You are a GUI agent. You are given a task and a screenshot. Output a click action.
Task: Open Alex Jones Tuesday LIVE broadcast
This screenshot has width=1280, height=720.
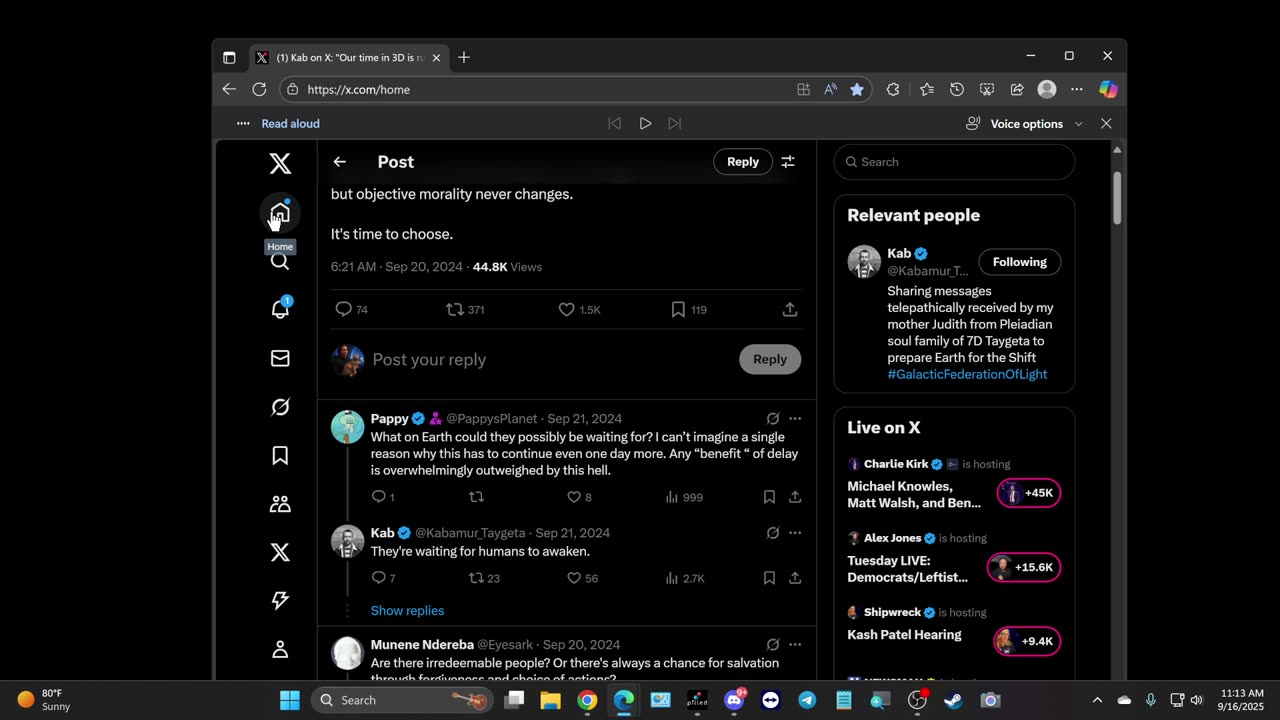click(x=954, y=560)
